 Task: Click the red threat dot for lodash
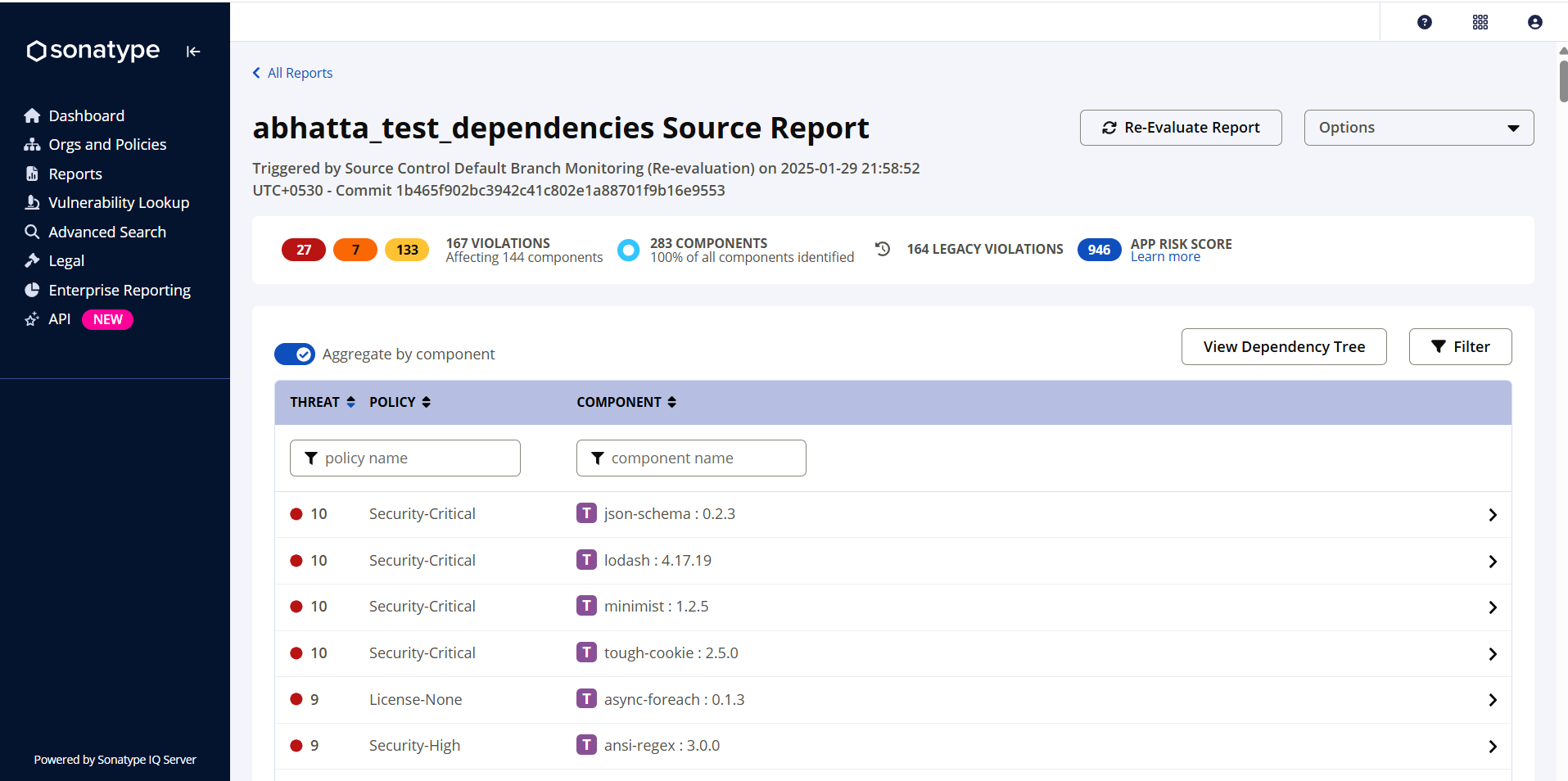tap(296, 561)
